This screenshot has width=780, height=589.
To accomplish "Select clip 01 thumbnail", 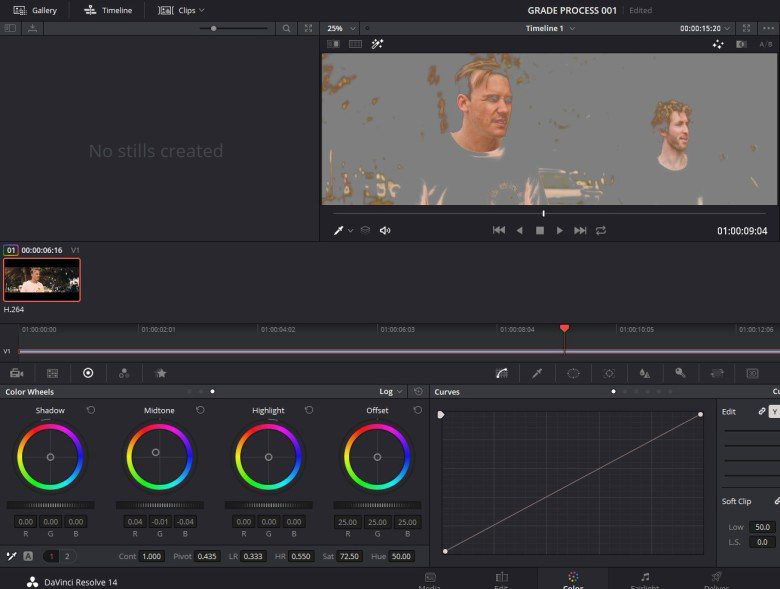I will (x=42, y=280).
